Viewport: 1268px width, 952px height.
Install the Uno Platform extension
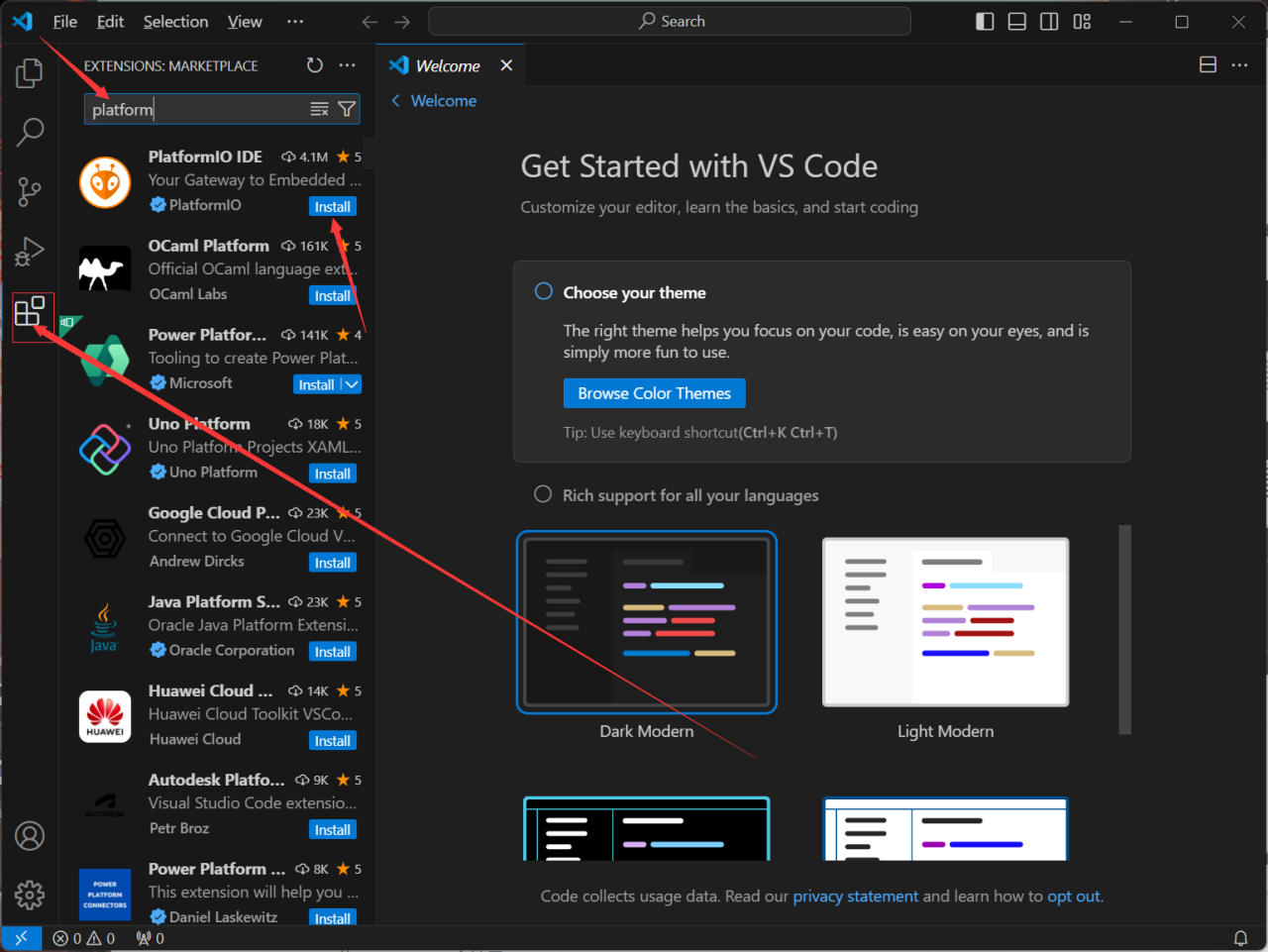click(x=333, y=474)
